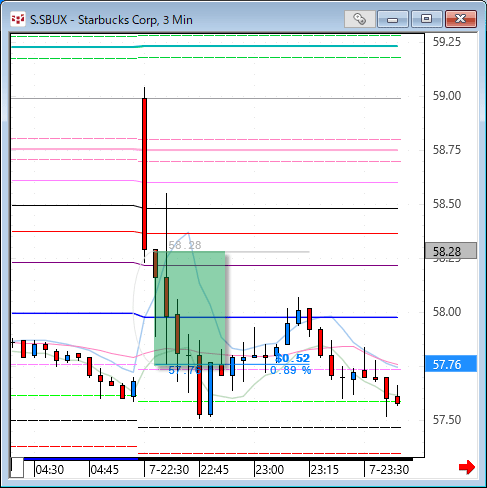Click the blue 57.76 label inside chart
The width and height of the screenshot is (487, 488).
tap(185, 370)
